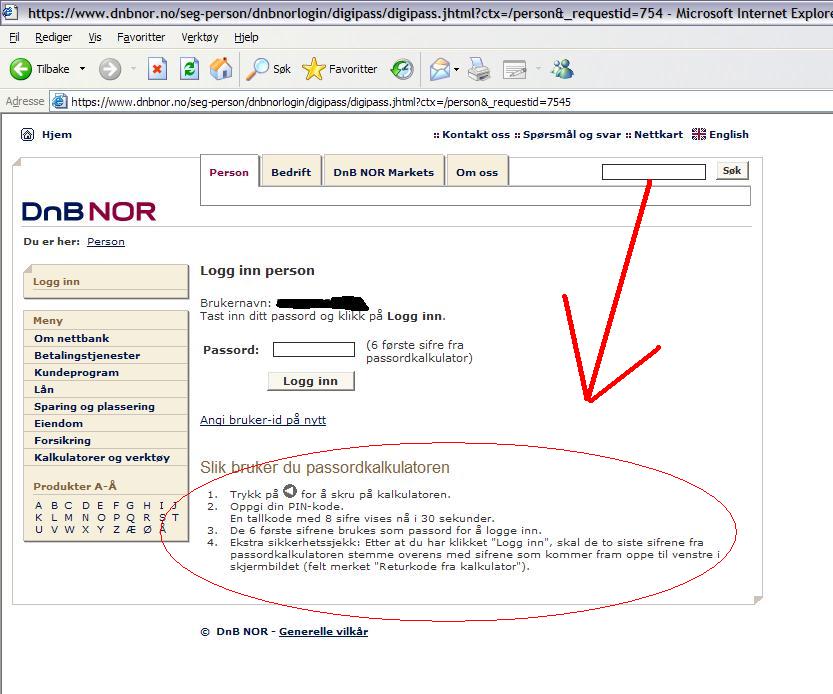Switch to the Bedrift tab
This screenshot has height=694, width=833.
[x=291, y=172]
